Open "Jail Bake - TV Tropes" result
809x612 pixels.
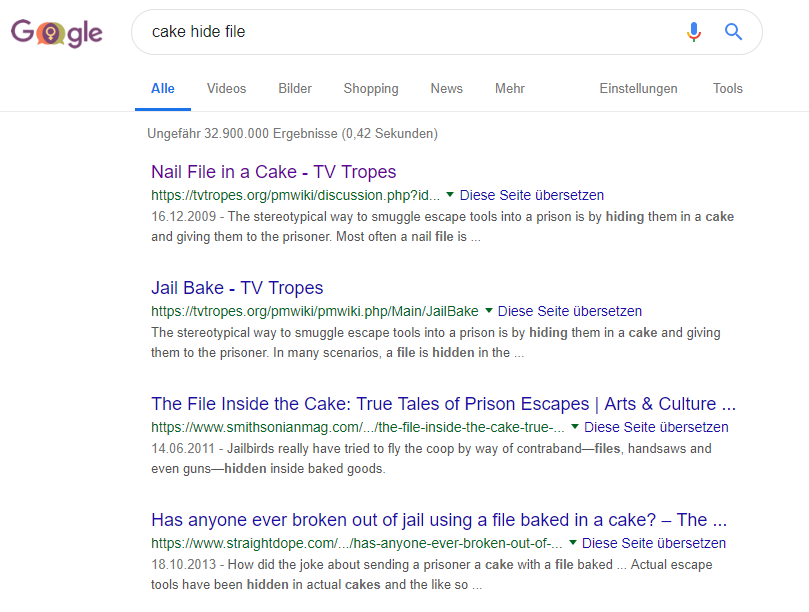click(x=237, y=288)
